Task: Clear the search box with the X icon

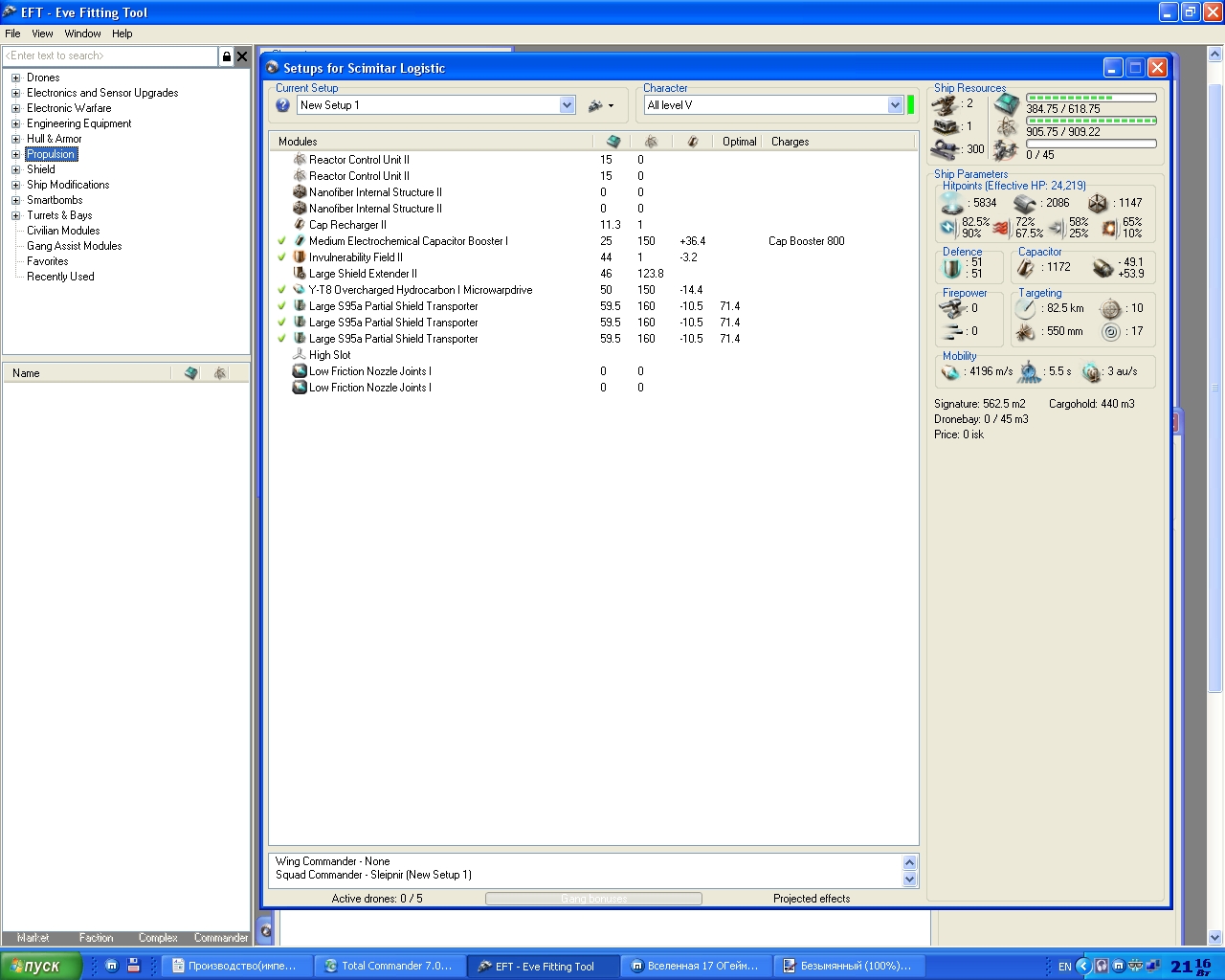Action: tap(242, 56)
